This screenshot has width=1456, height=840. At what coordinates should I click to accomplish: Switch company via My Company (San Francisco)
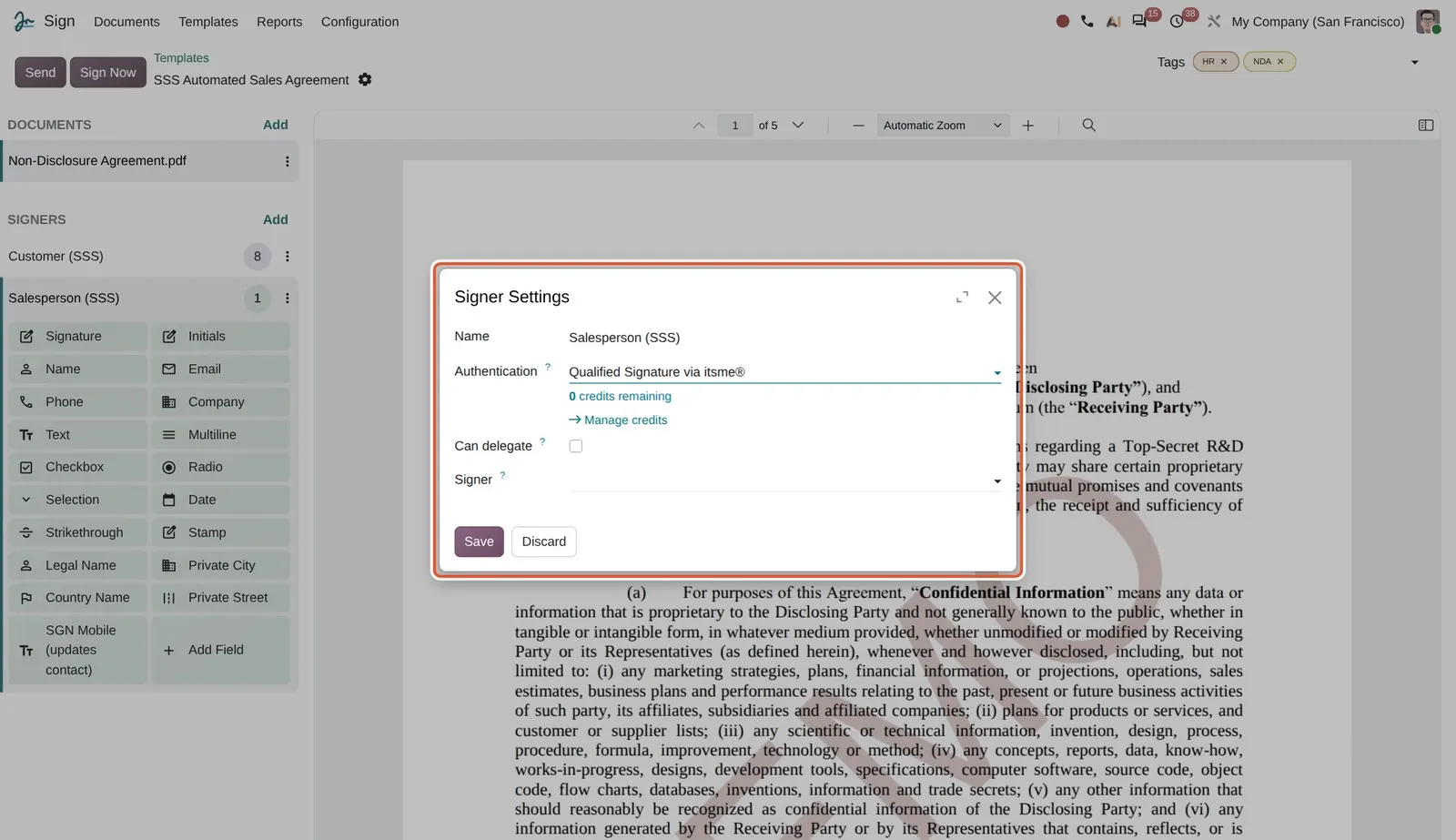(1318, 22)
